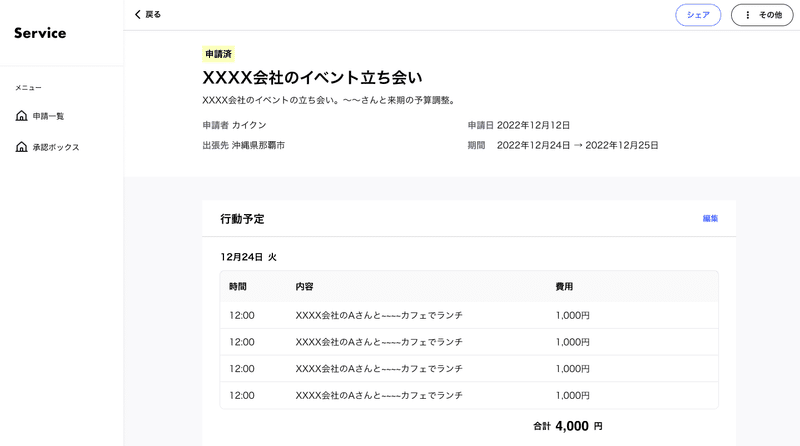The image size is (800, 446).
Task: Select the first 12:00 schedule row
Action: pyautogui.click(x=468, y=315)
